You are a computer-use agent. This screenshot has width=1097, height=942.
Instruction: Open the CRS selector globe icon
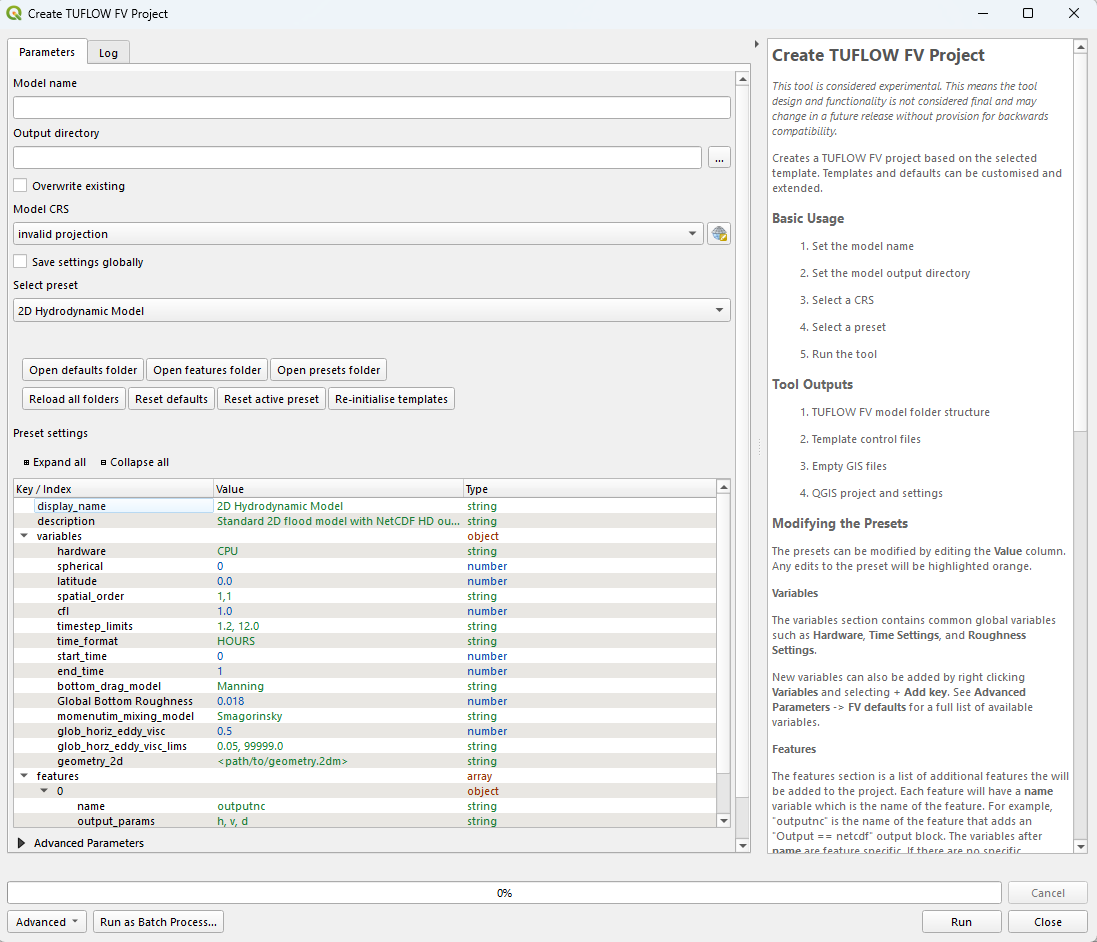(x=719, y=234)
